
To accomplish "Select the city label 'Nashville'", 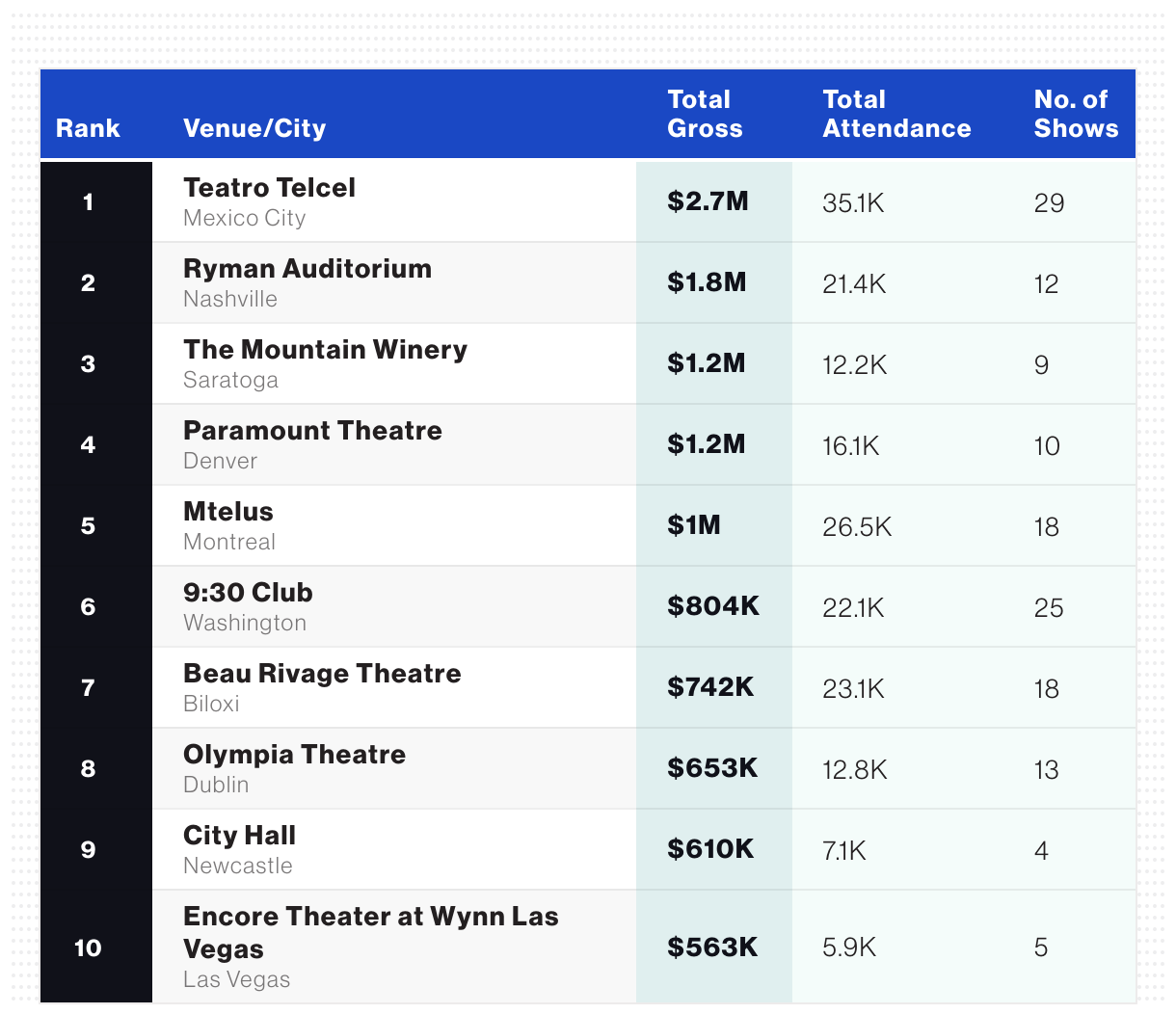I will pyautogui.click(x=230, y=299).
